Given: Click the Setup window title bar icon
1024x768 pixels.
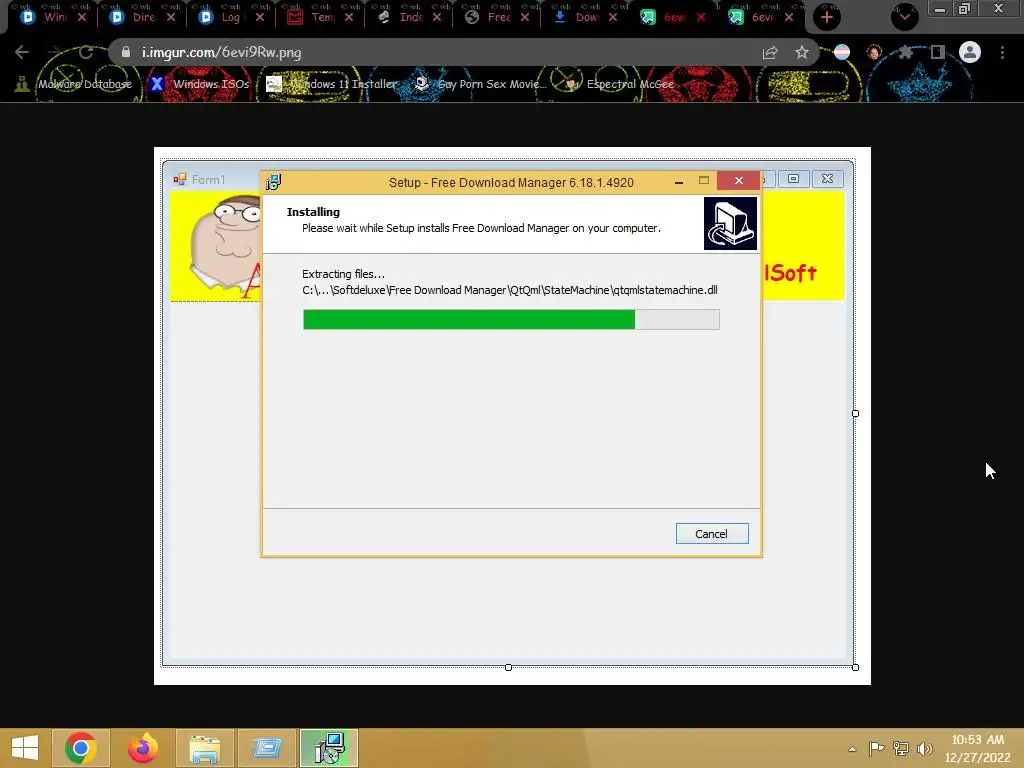Looking at the screenshot, I should (x=273, y=182).
